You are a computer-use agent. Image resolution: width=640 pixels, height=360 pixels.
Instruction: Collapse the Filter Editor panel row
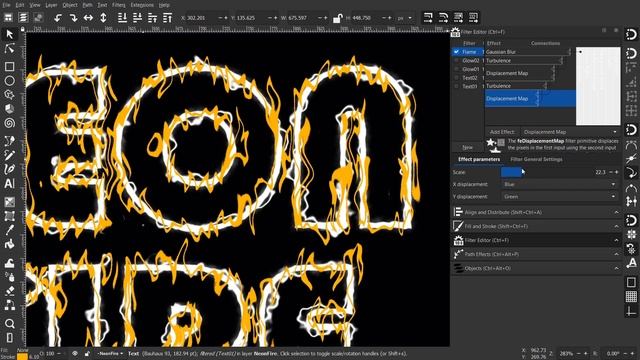click(536, 240)
